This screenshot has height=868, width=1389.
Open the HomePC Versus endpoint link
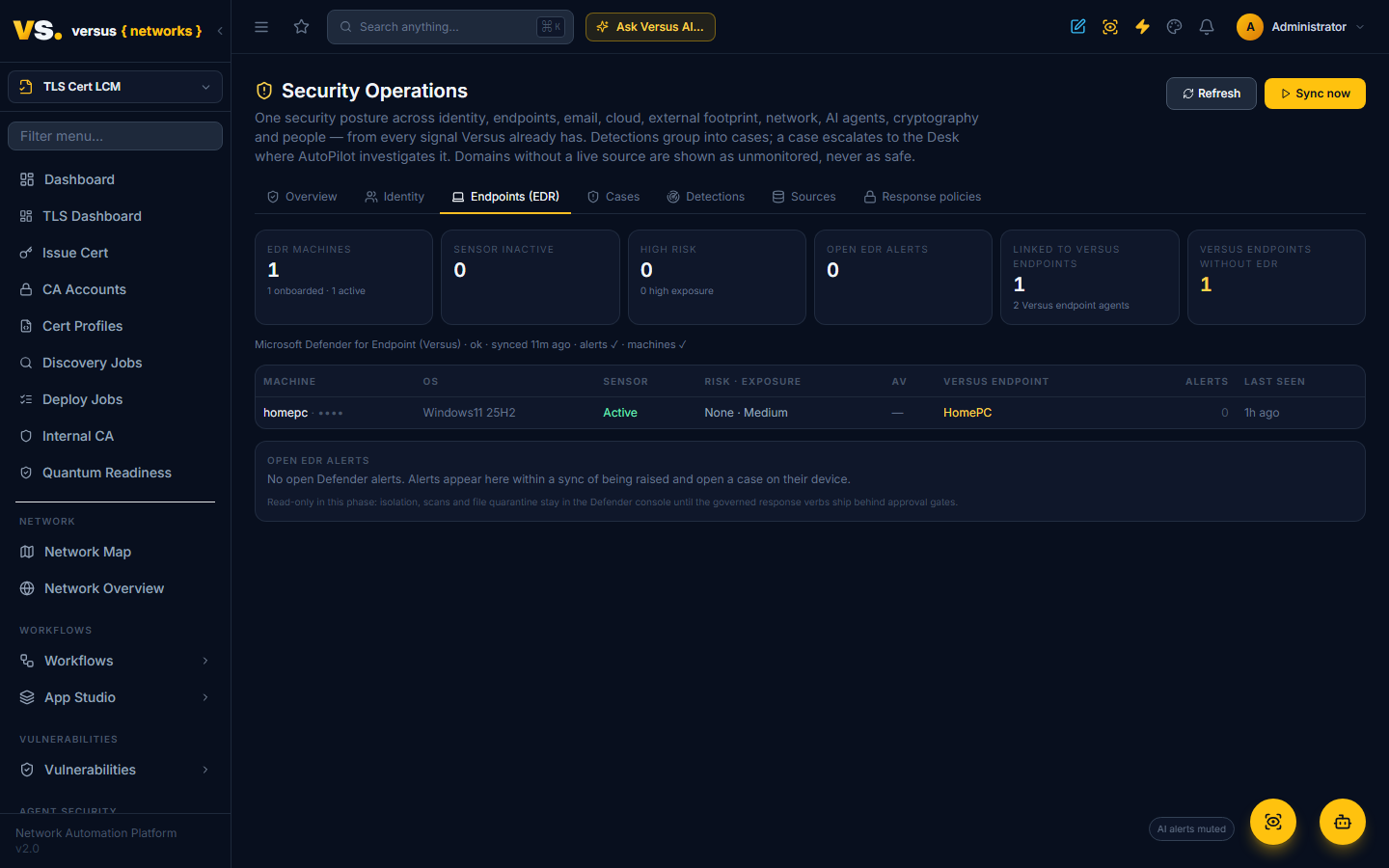point(967,413)
